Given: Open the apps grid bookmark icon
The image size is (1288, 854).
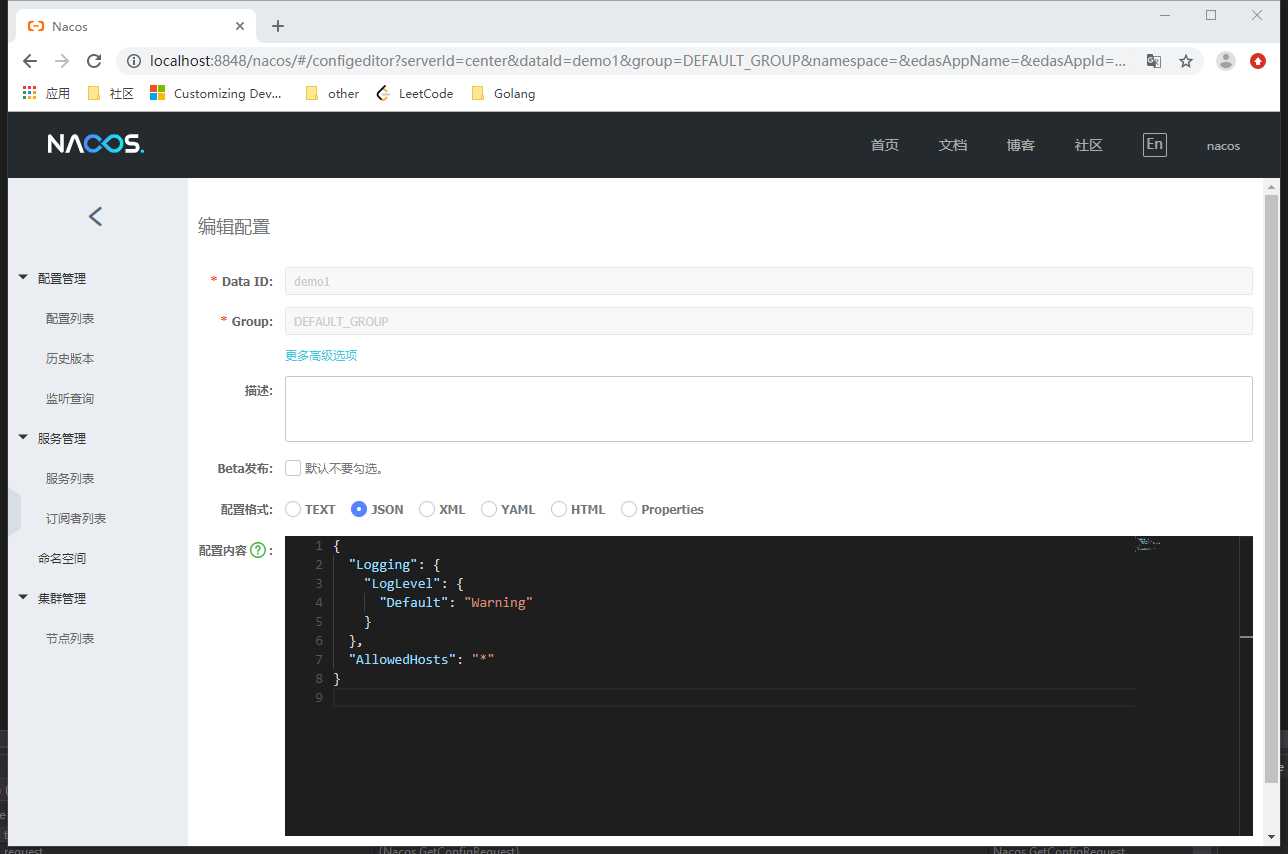Looking at the screenshot, I should (29, 93).
